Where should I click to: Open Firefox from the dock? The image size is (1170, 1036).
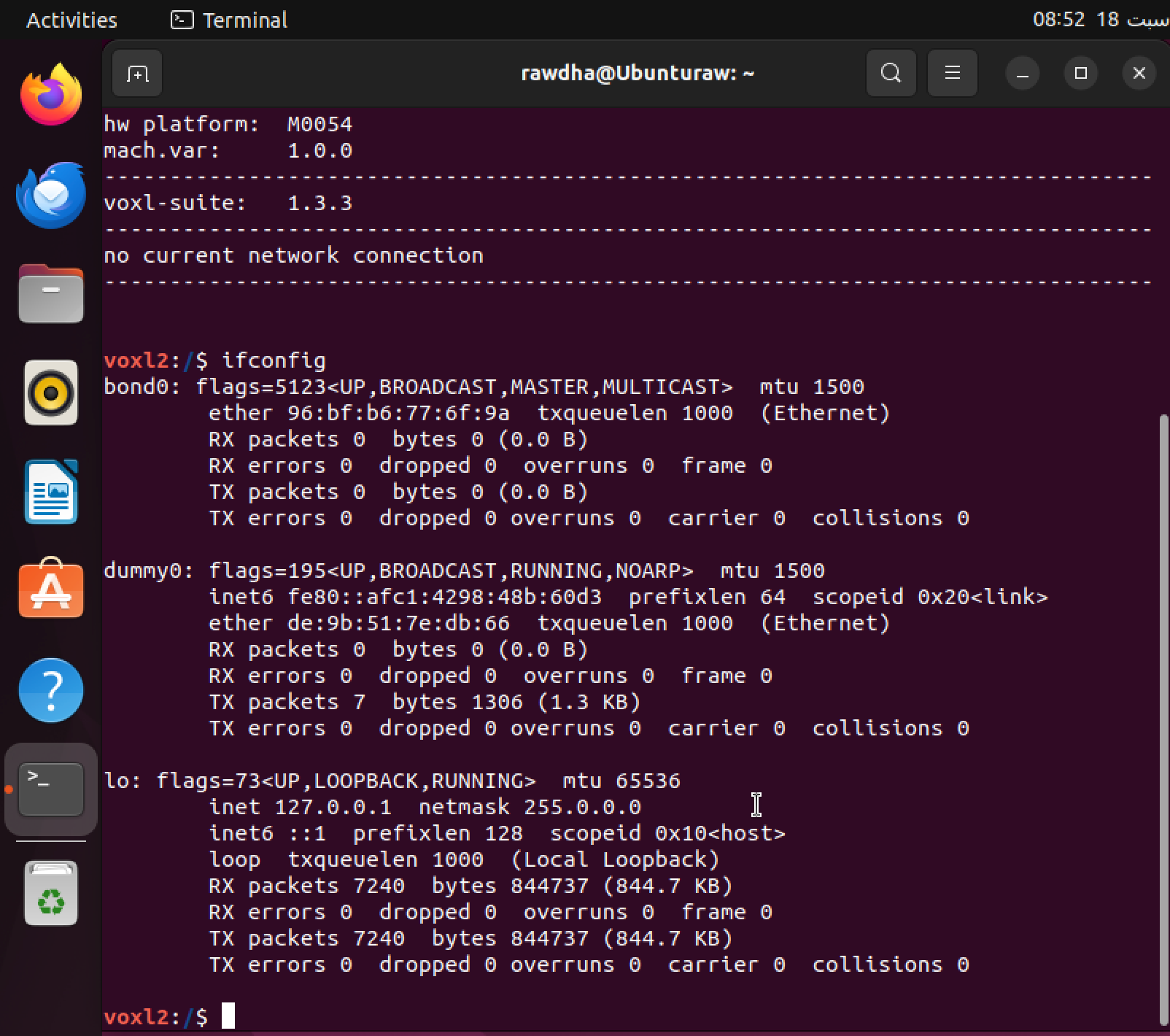[x=50, y=95]
